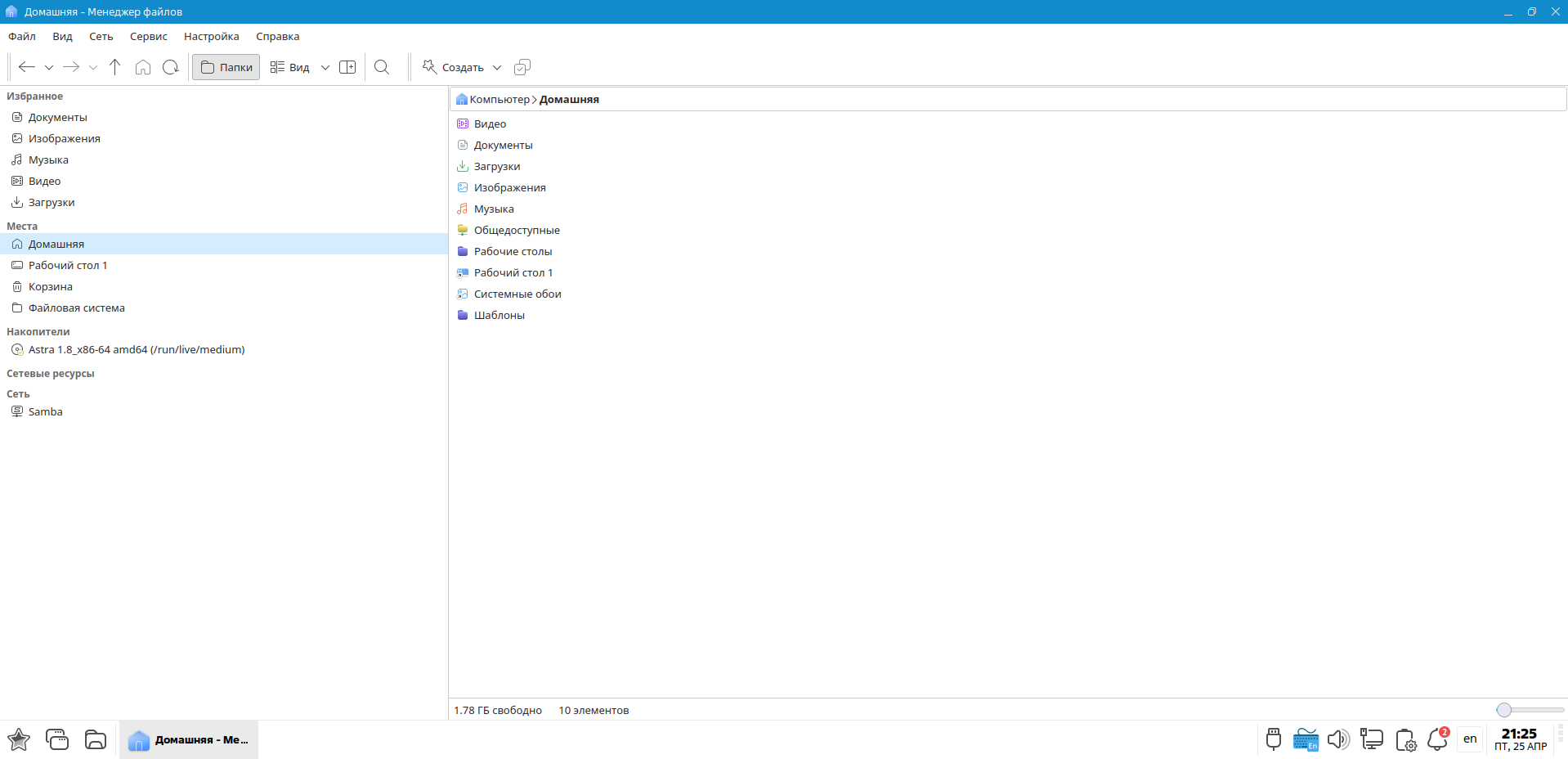This screenshot has height=759, width=1568.
Task: Toggle the Папки folders panel
Action: pos(226,67)
